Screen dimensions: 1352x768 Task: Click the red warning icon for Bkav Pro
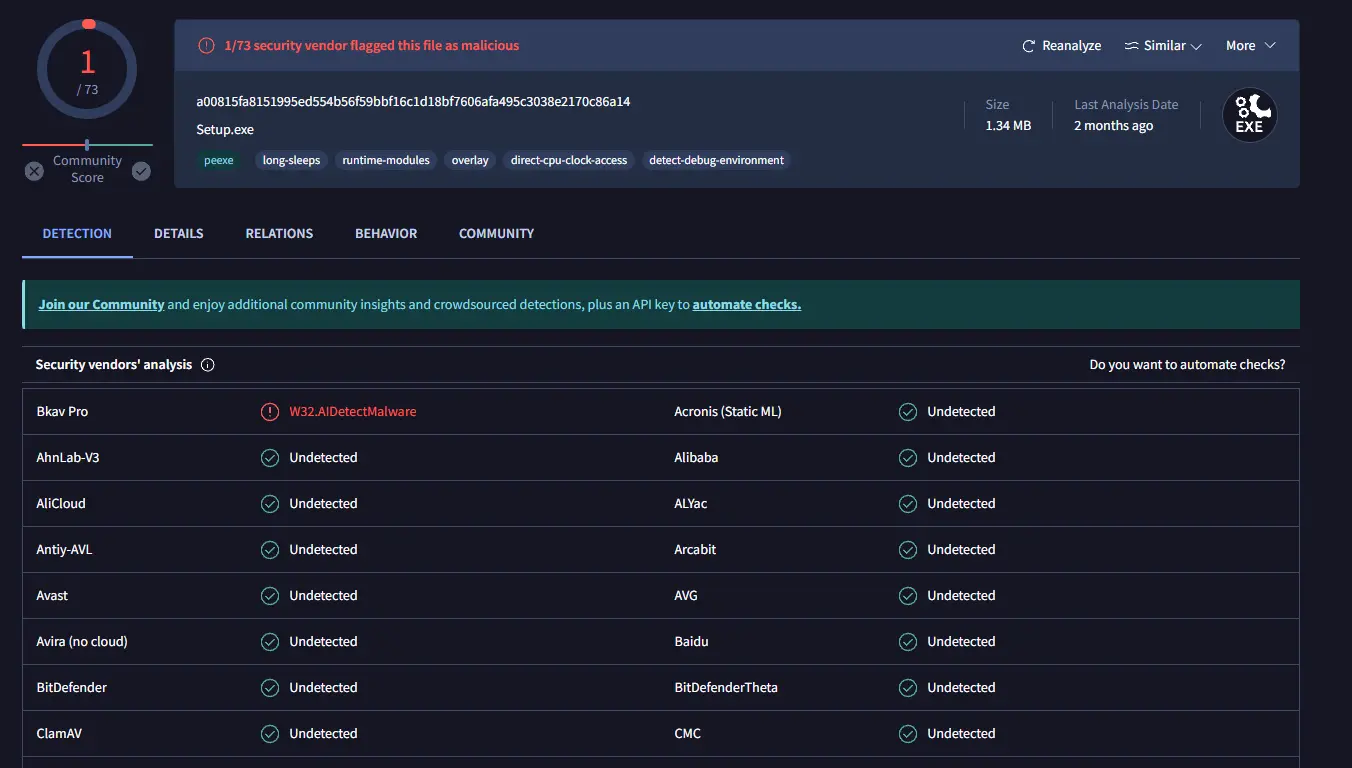click(270, 412)
